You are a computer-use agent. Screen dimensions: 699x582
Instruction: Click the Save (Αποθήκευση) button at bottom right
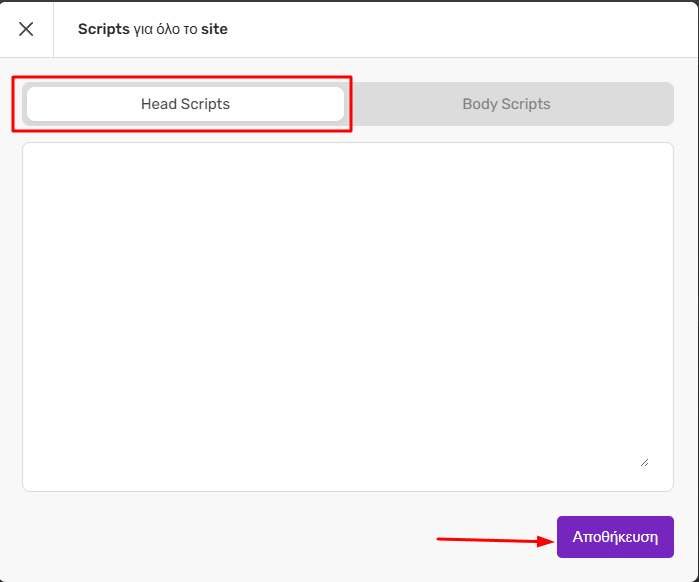(615, 537)
